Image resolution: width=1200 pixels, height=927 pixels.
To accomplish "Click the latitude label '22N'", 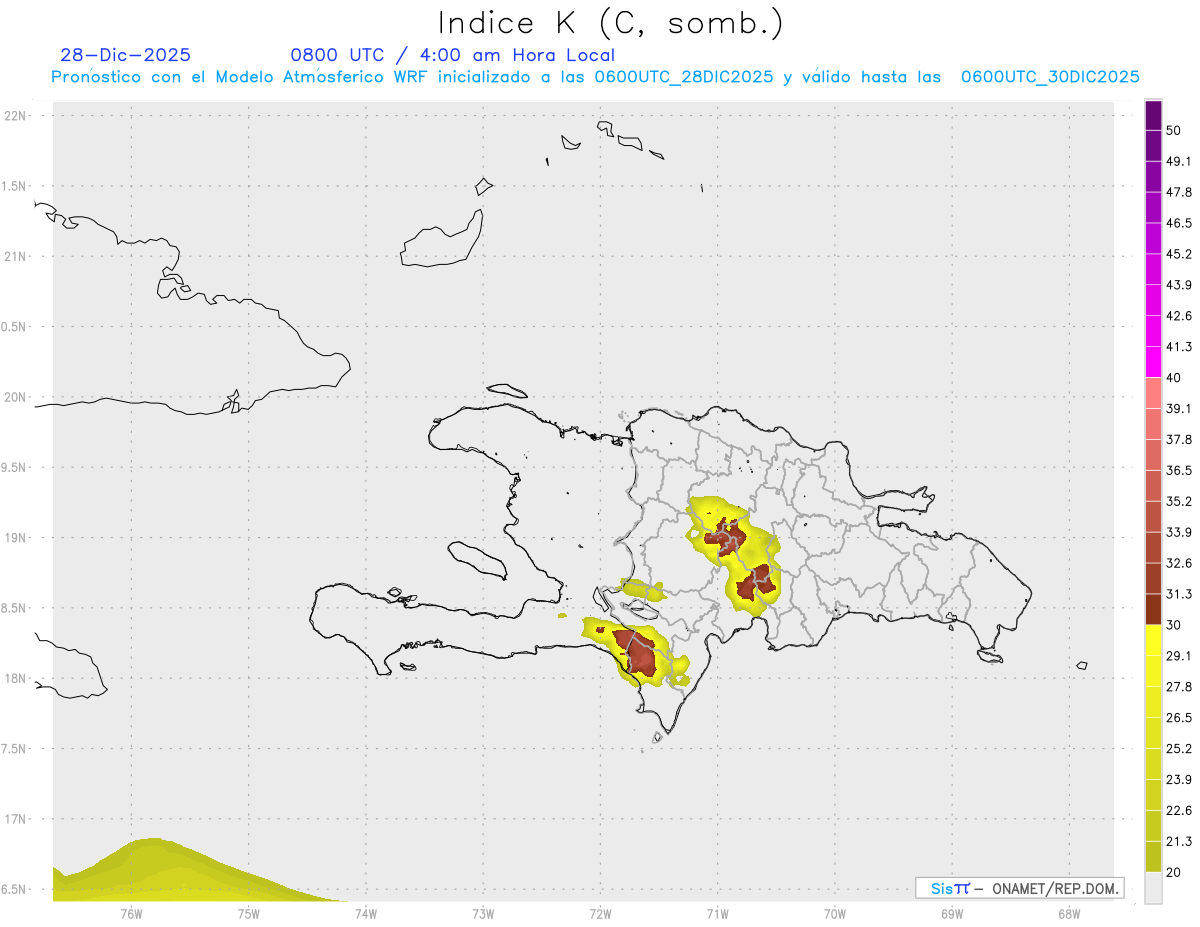I will click(16, 115).
